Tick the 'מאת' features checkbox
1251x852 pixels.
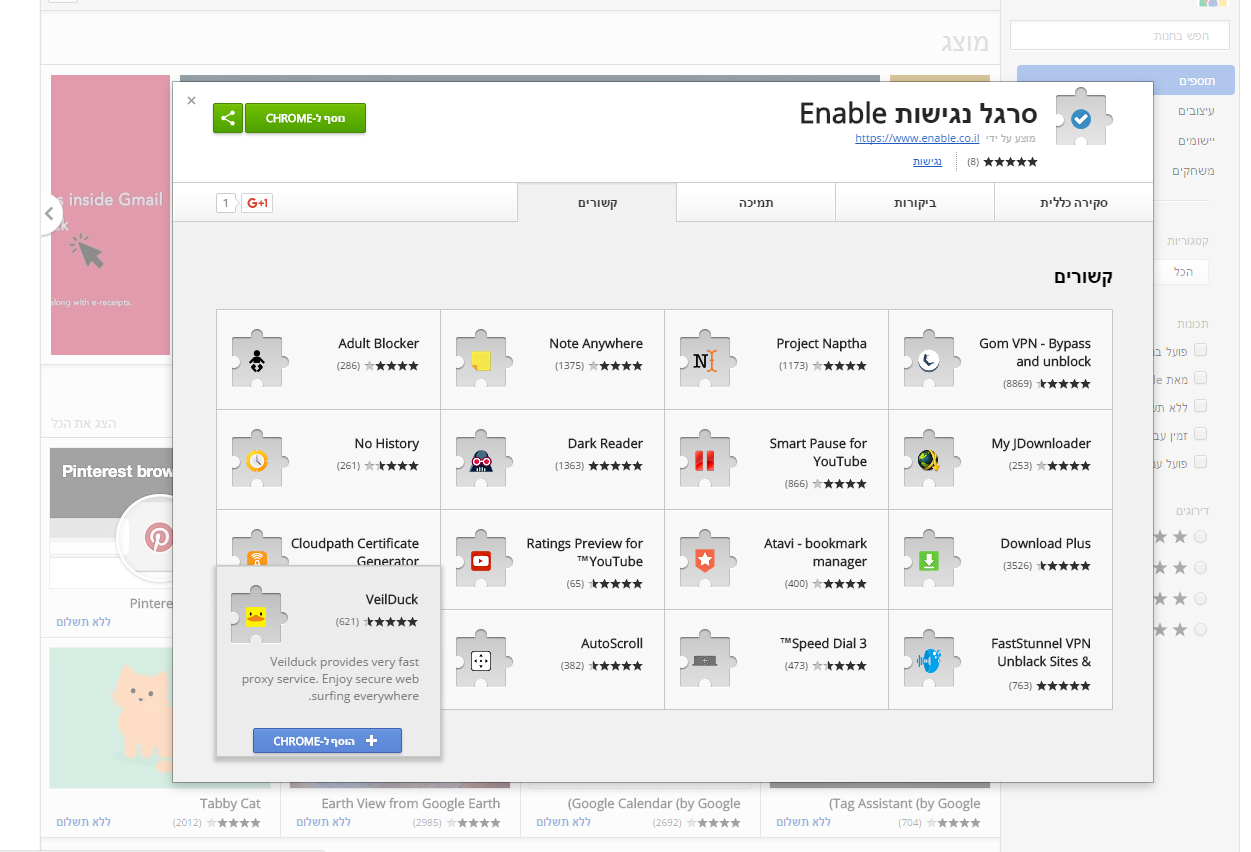click(x=1201, y=378)
